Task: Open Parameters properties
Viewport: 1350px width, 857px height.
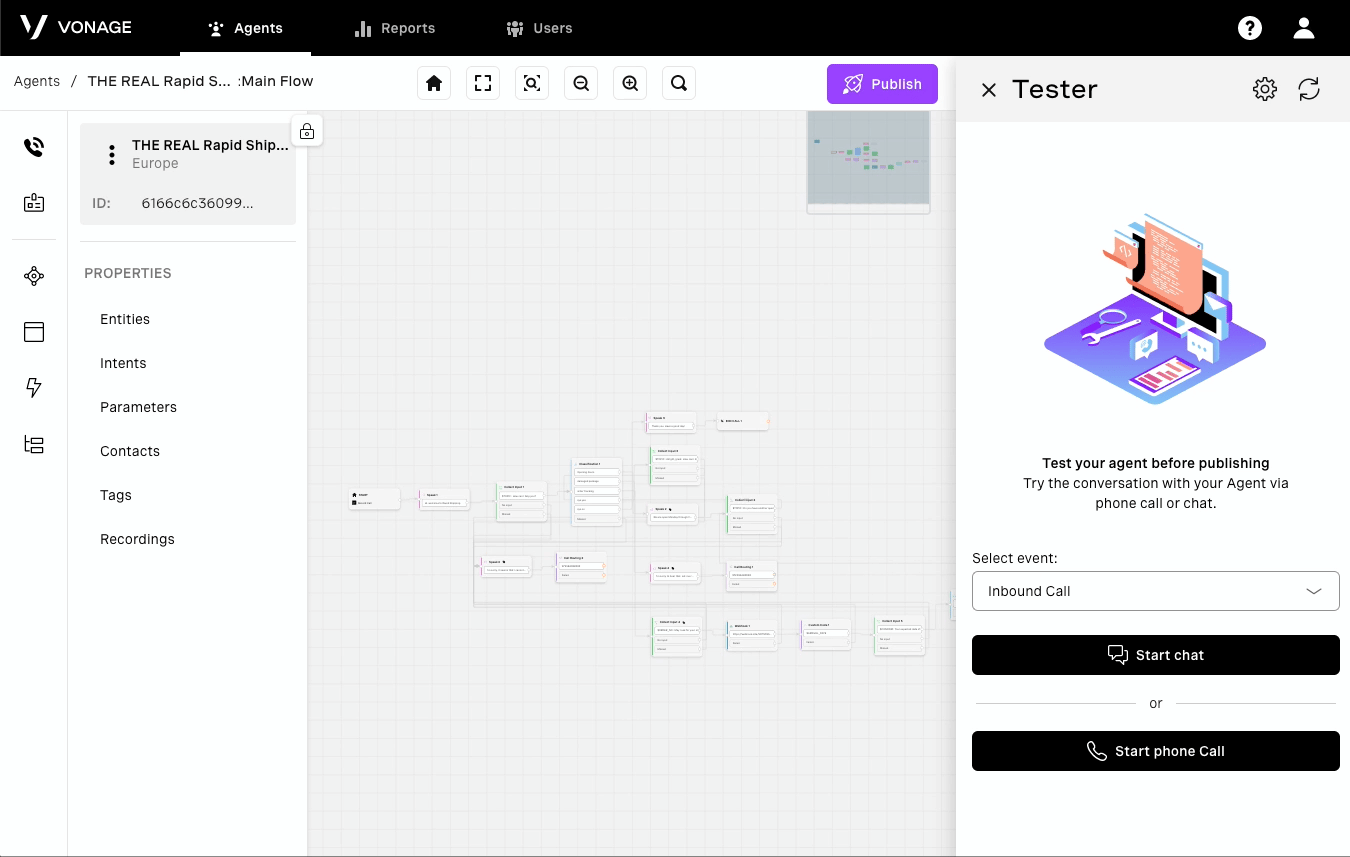Action: (x=138, y=407)
